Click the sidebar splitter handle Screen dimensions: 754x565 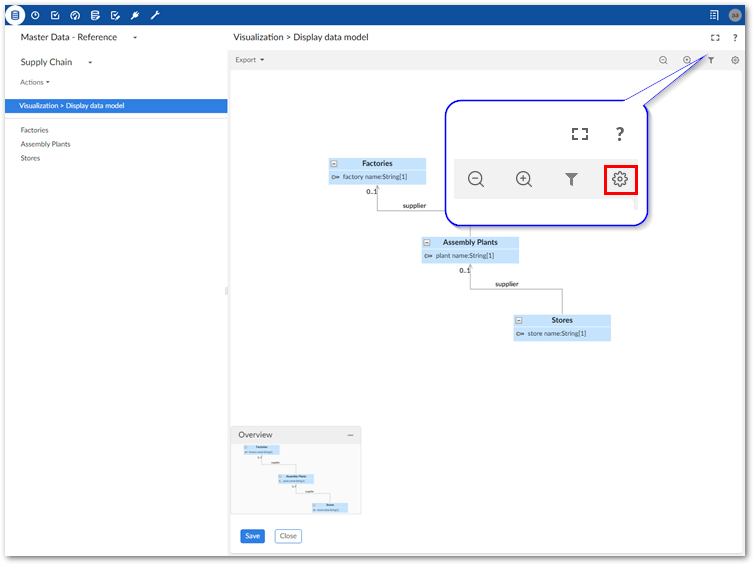[x=226, y=291]
